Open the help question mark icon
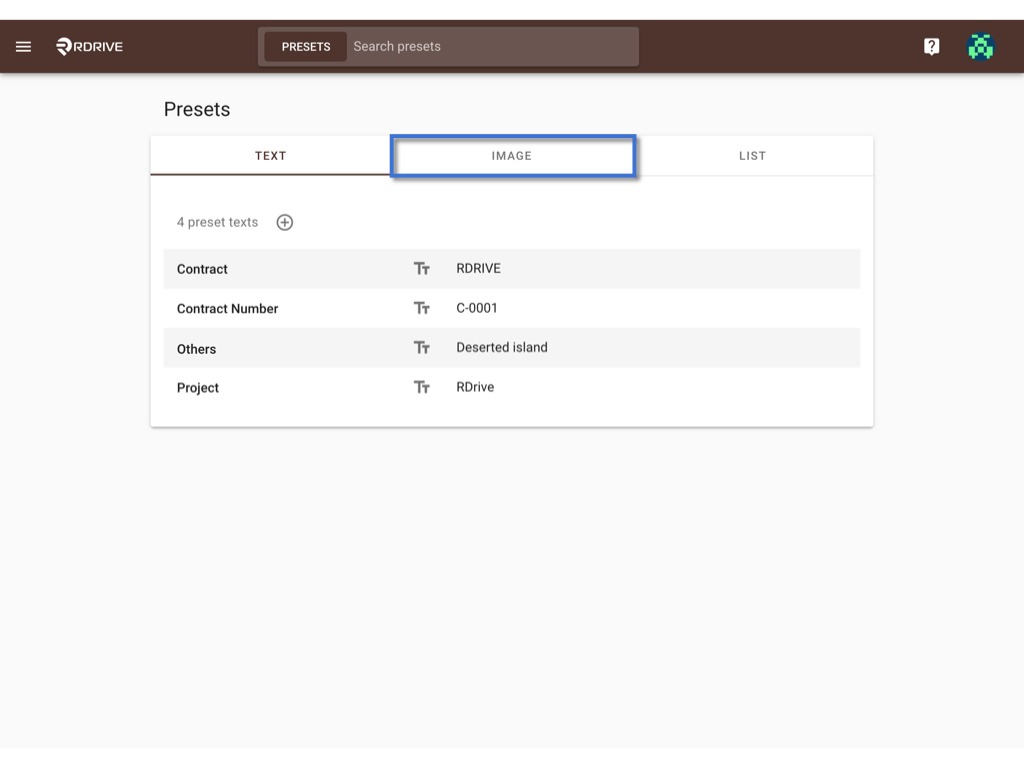Viewport: 1024px width, 768px height. pos(931,46)
